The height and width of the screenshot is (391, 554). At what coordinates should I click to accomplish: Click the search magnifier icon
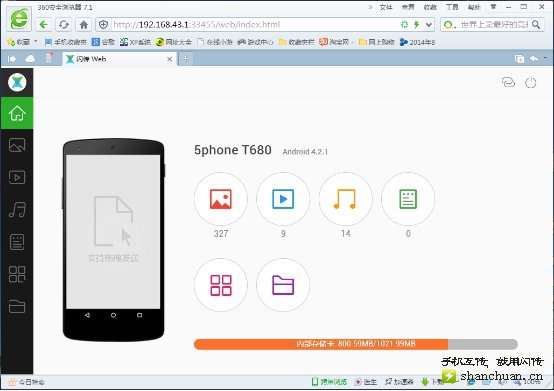click(536, 24)
